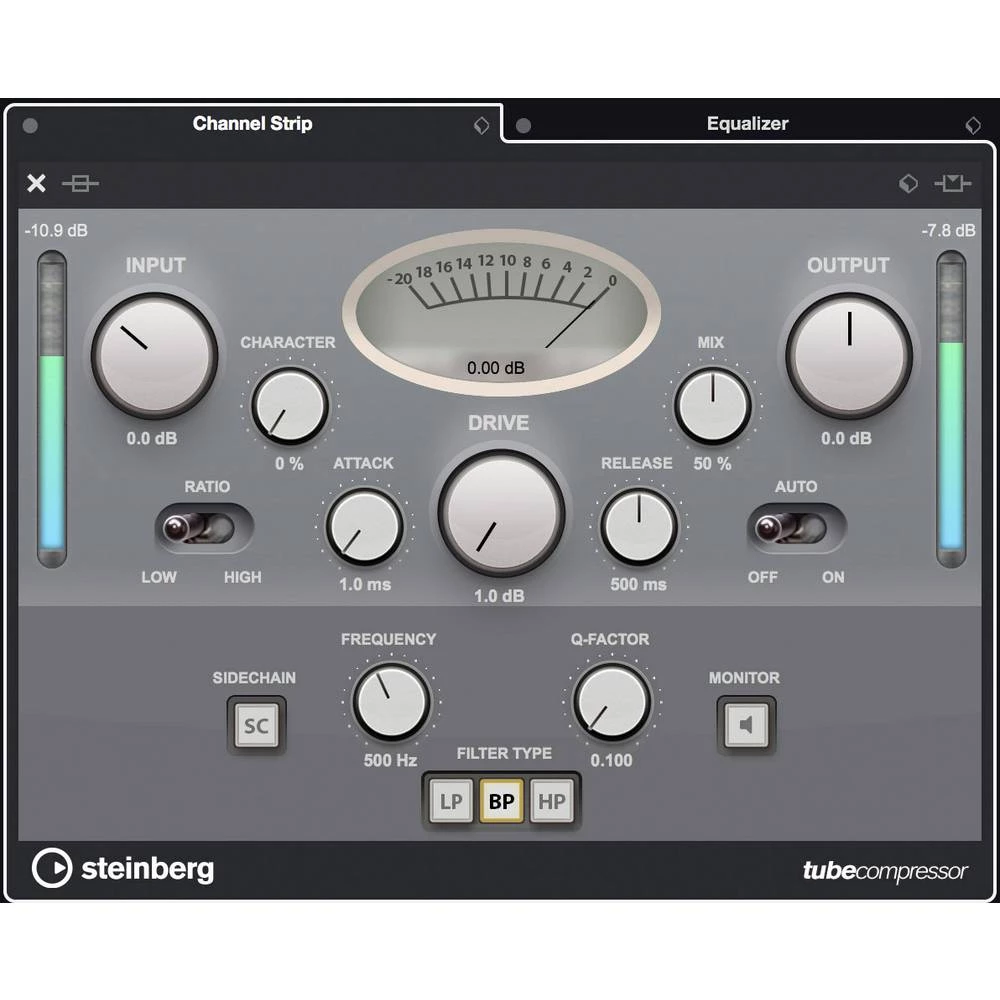This screenshot has width=1000, height=1000.
Task: Click the DRIVE knob
Action: (500, 513)
